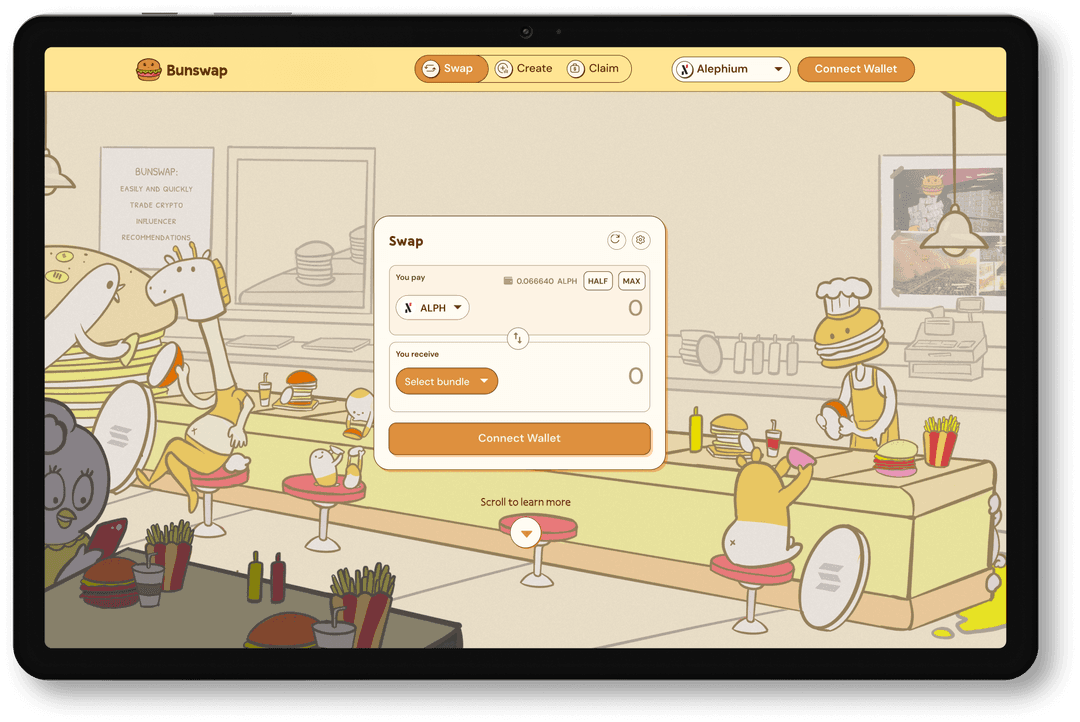The image size is (1080, 722).
Task: Click the ALPH token logo in You pay
Action: click(x=408, y=308)
